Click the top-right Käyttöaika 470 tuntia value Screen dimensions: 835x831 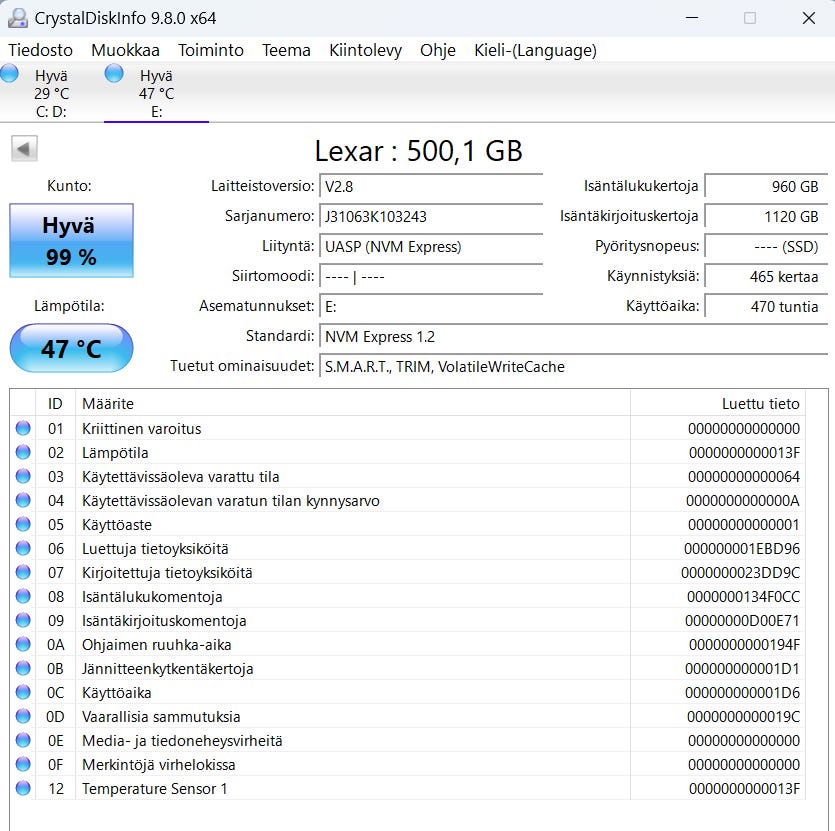(x=766, y=306)
